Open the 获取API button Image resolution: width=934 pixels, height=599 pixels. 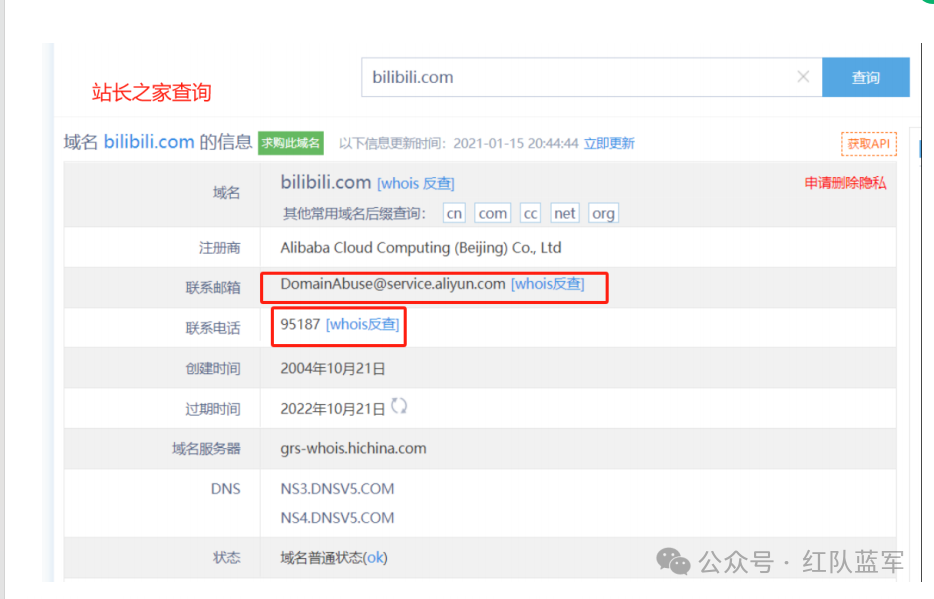868,143
